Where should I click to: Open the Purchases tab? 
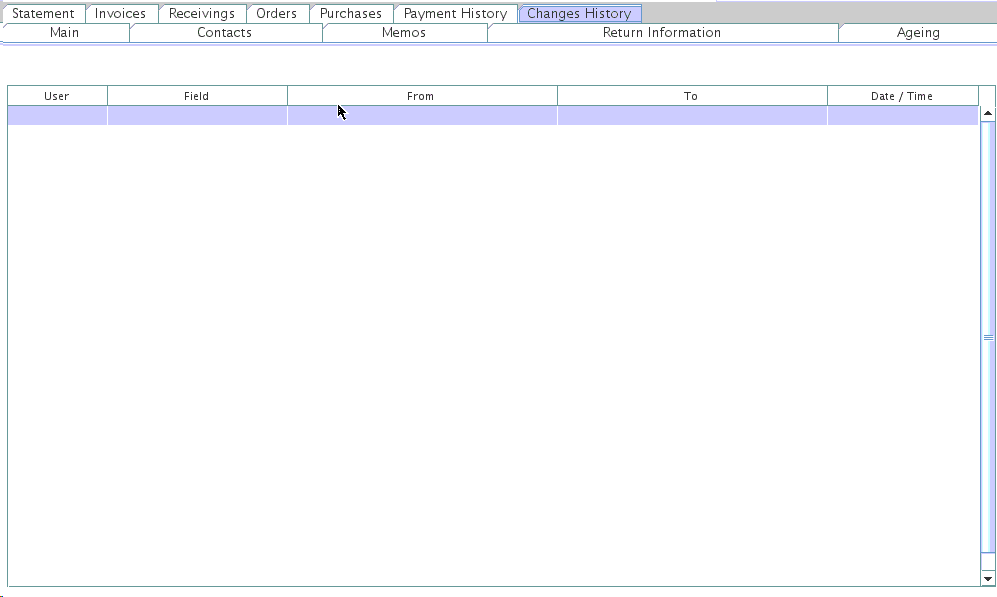click(350, 14)
